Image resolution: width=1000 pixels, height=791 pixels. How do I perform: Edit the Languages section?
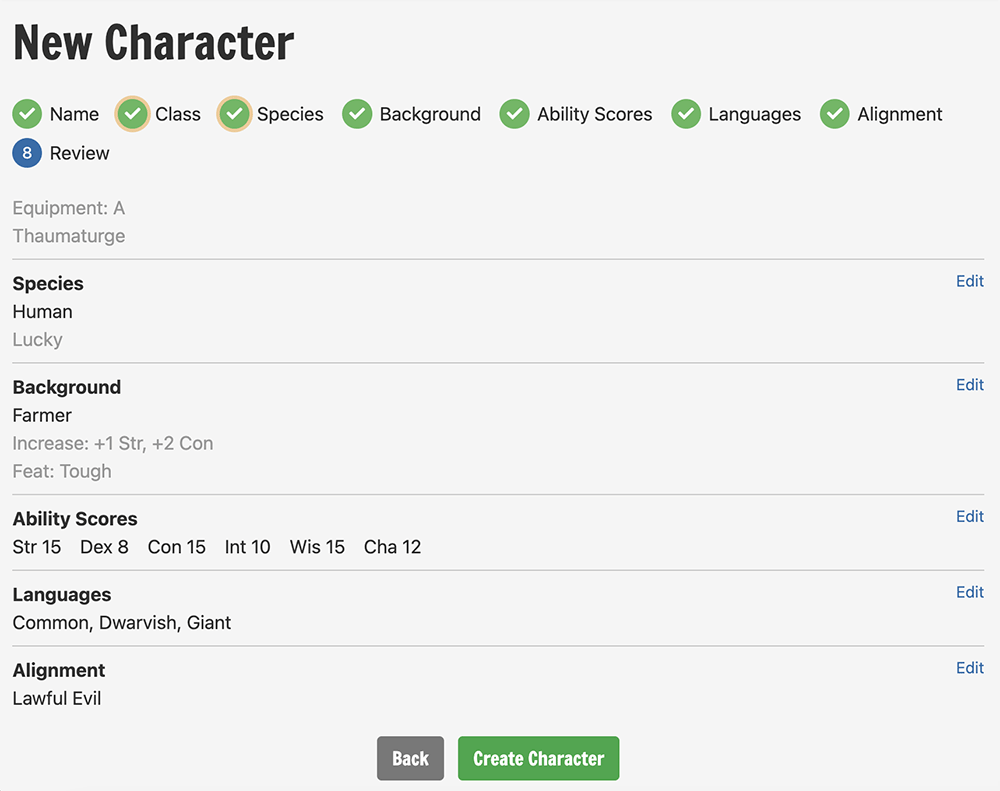pos(970,592)
